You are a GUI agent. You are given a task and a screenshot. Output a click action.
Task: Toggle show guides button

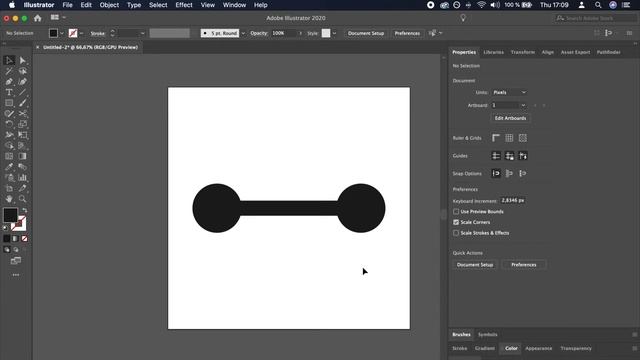496,156
